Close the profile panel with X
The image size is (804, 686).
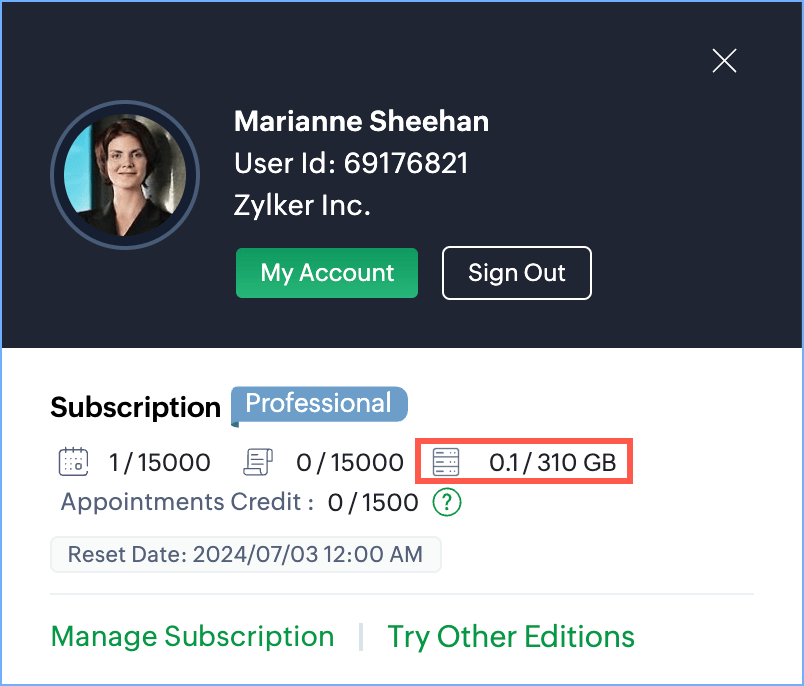724,61
